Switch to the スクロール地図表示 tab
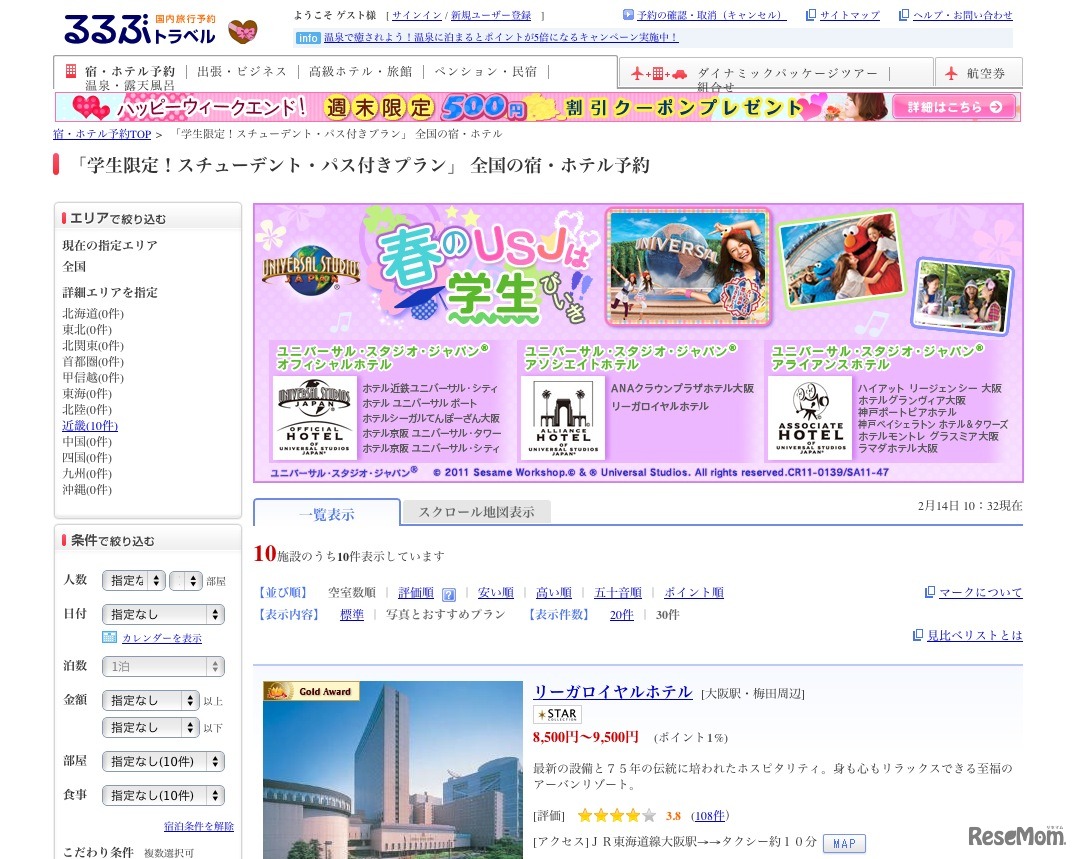This screenshot has width=1079, height=859. (478, 511)
